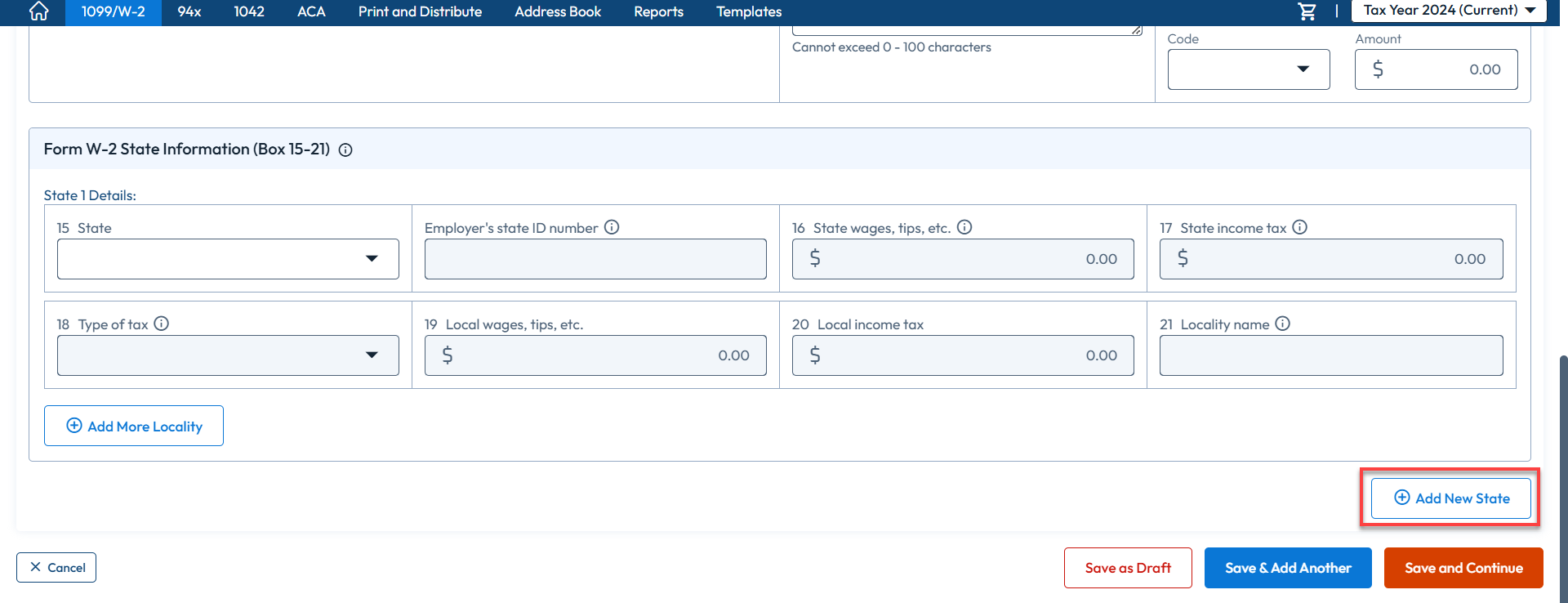Open Templates menu
Screen dimensions: 1568x603
click(749, 11)
